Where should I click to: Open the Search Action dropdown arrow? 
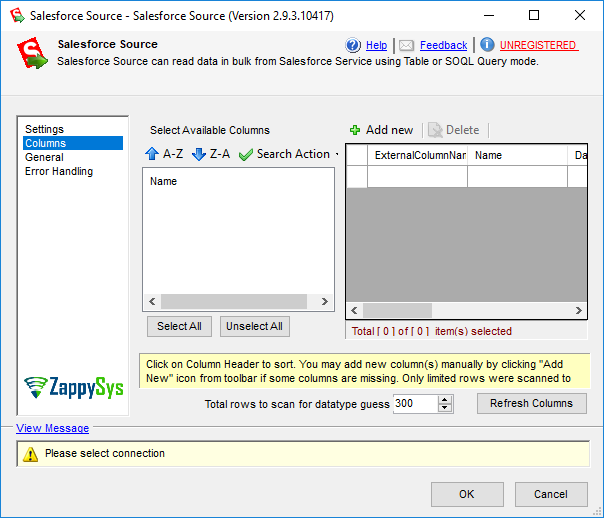(337, 154)
